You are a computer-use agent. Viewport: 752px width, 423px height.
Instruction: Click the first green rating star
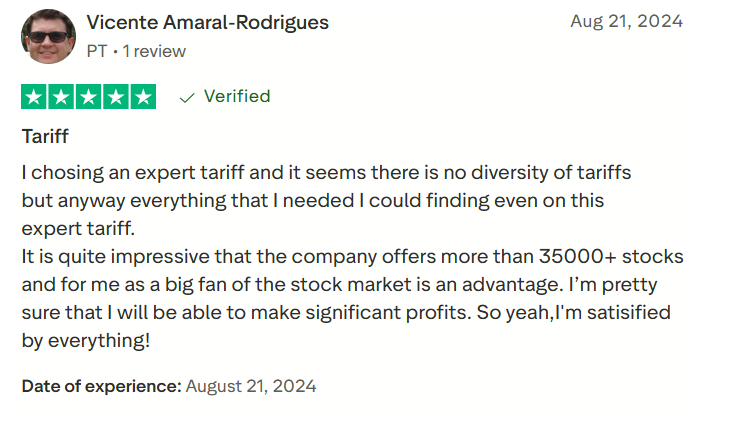pos(34,97)
